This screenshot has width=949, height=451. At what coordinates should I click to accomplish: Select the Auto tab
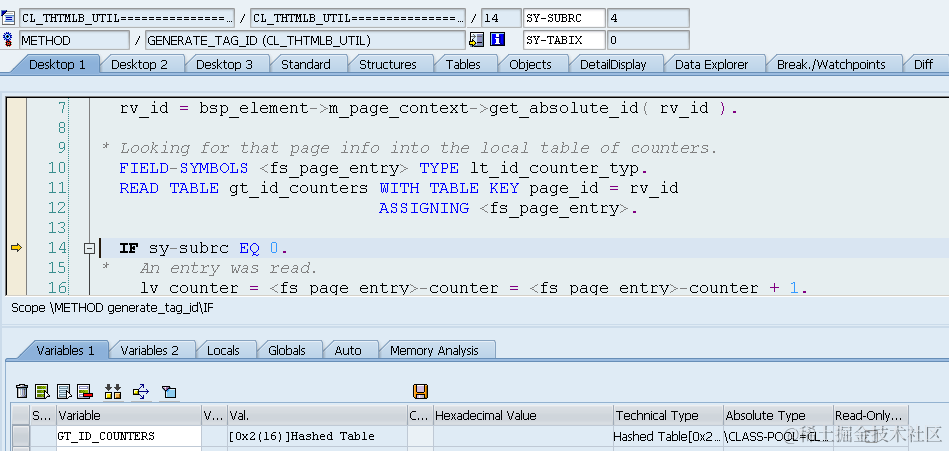coord(348,350)
